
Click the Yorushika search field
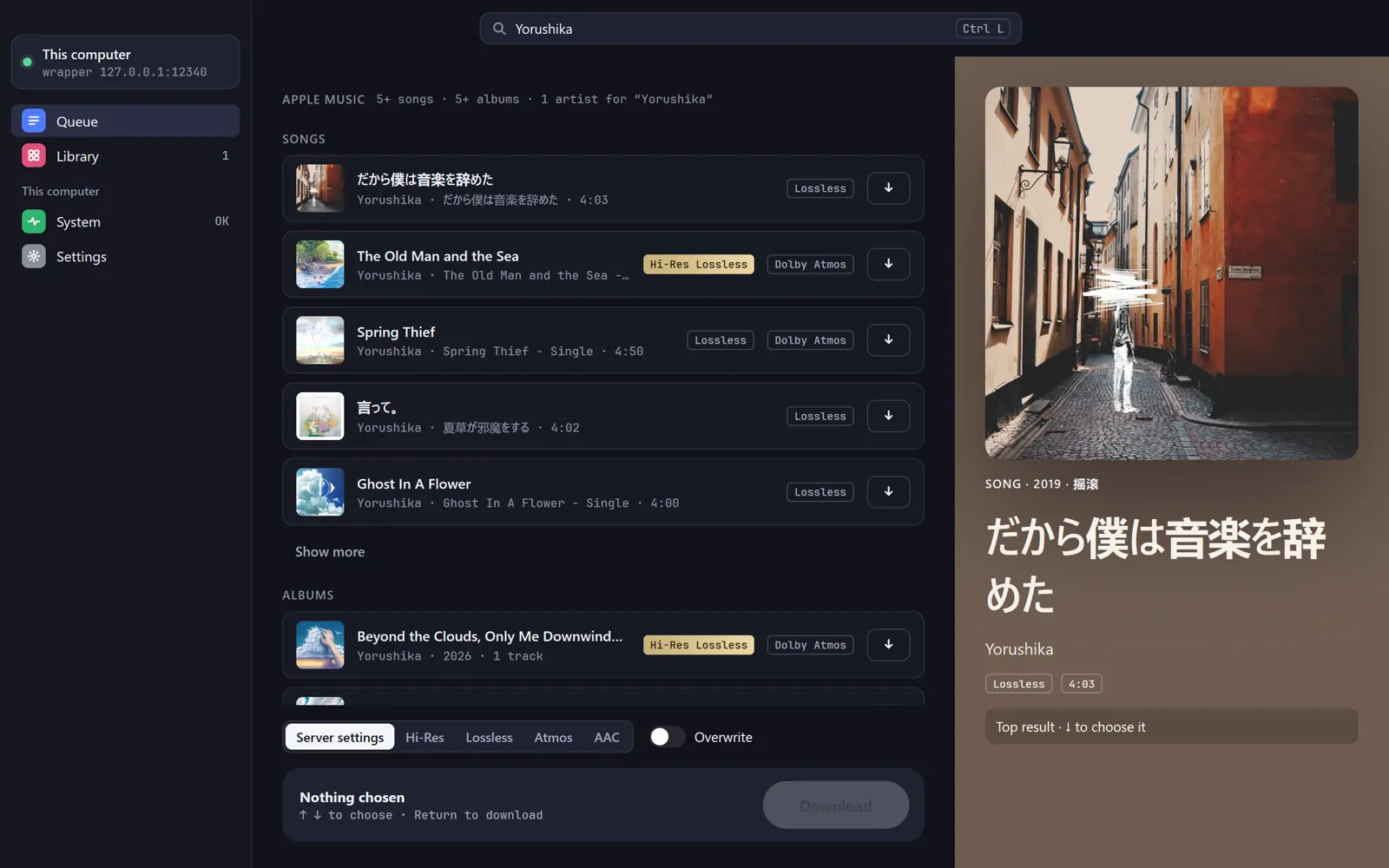pyautogui.click(x=750, y=29)
